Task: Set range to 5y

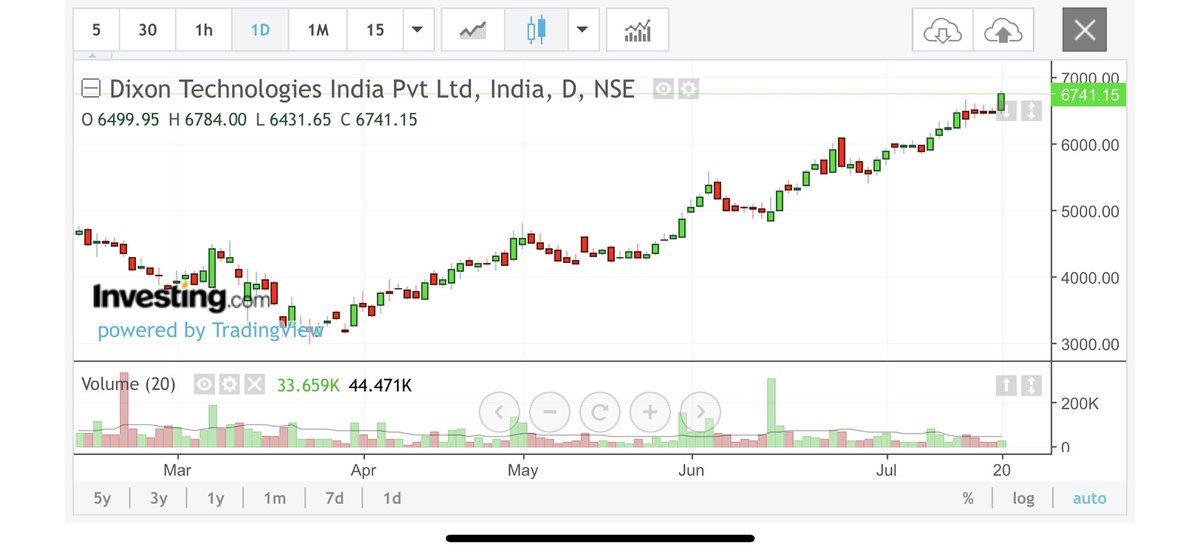Action: [102, 498]
